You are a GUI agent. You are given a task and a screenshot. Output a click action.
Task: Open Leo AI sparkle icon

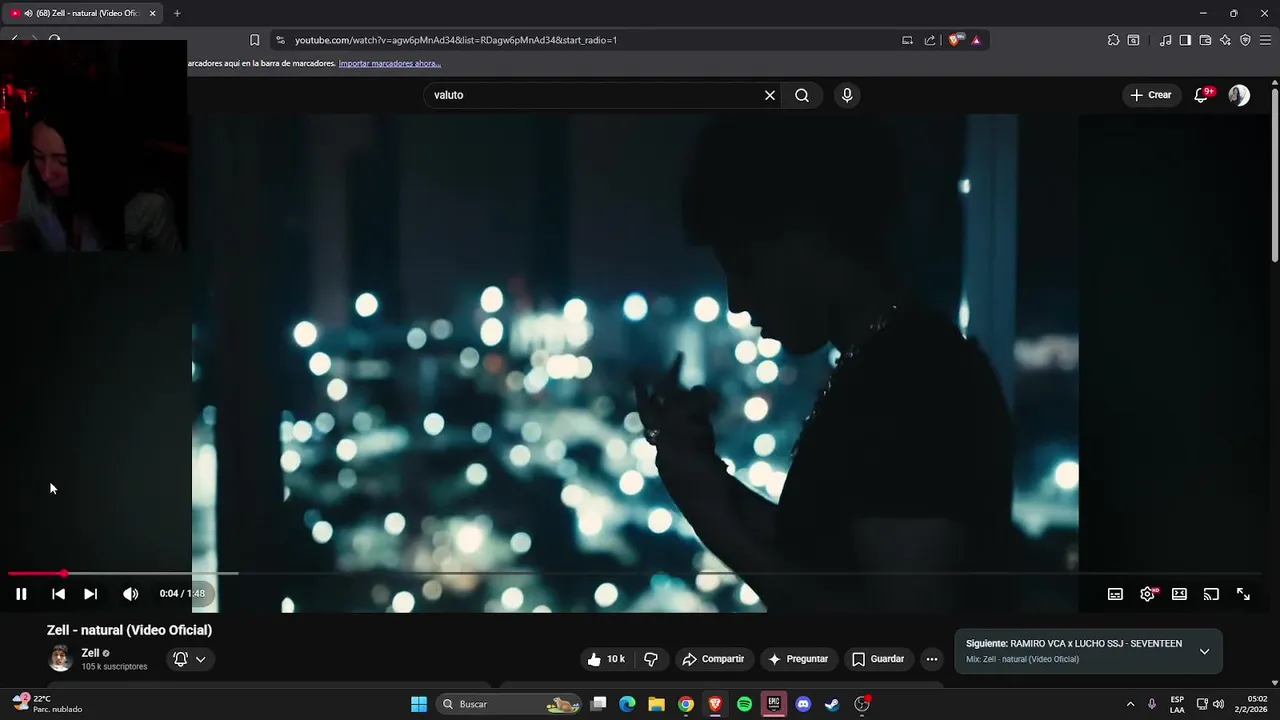tap(1225, 40)
